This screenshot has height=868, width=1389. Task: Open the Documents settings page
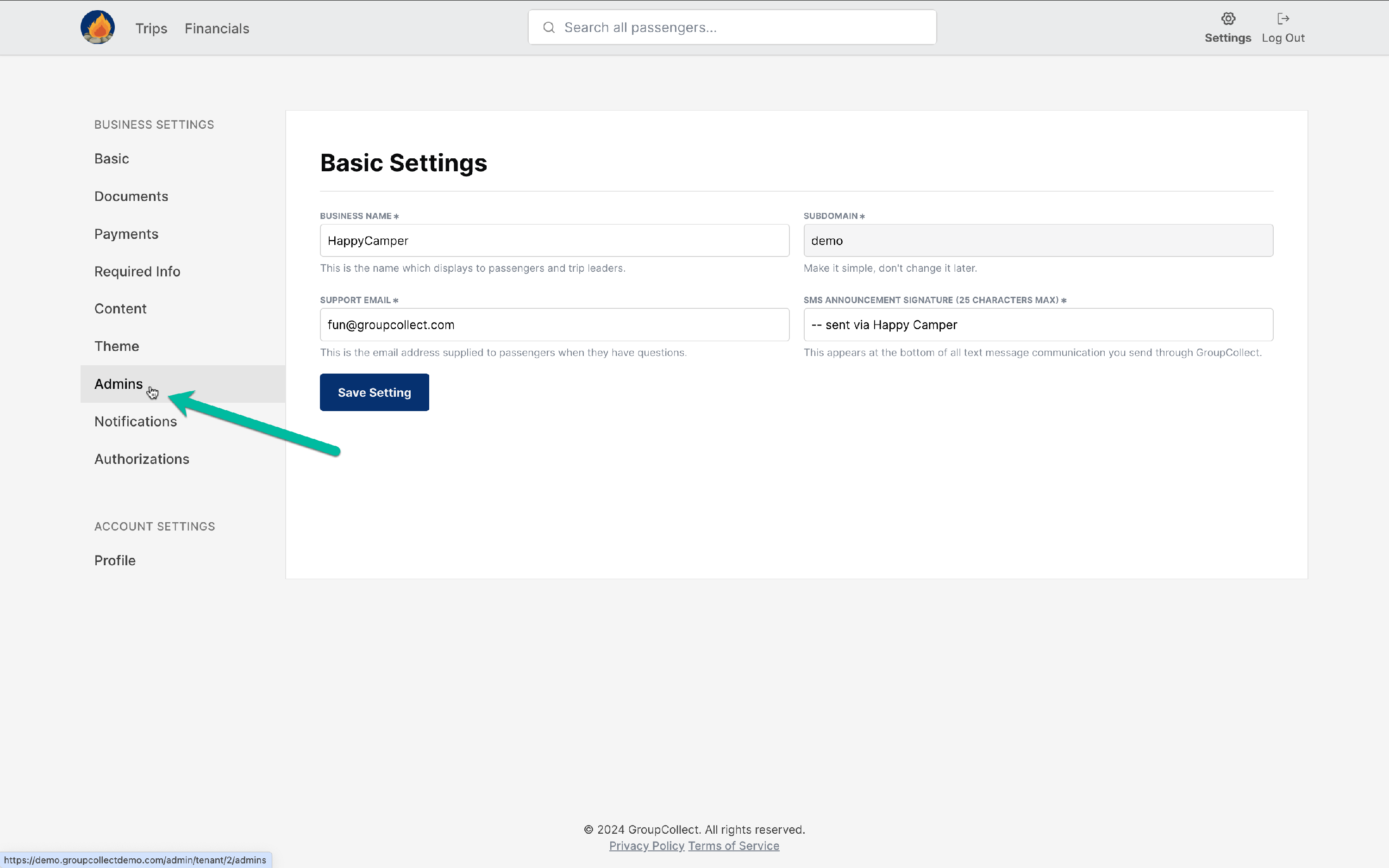pyautogui.click(x=131, y=196)
